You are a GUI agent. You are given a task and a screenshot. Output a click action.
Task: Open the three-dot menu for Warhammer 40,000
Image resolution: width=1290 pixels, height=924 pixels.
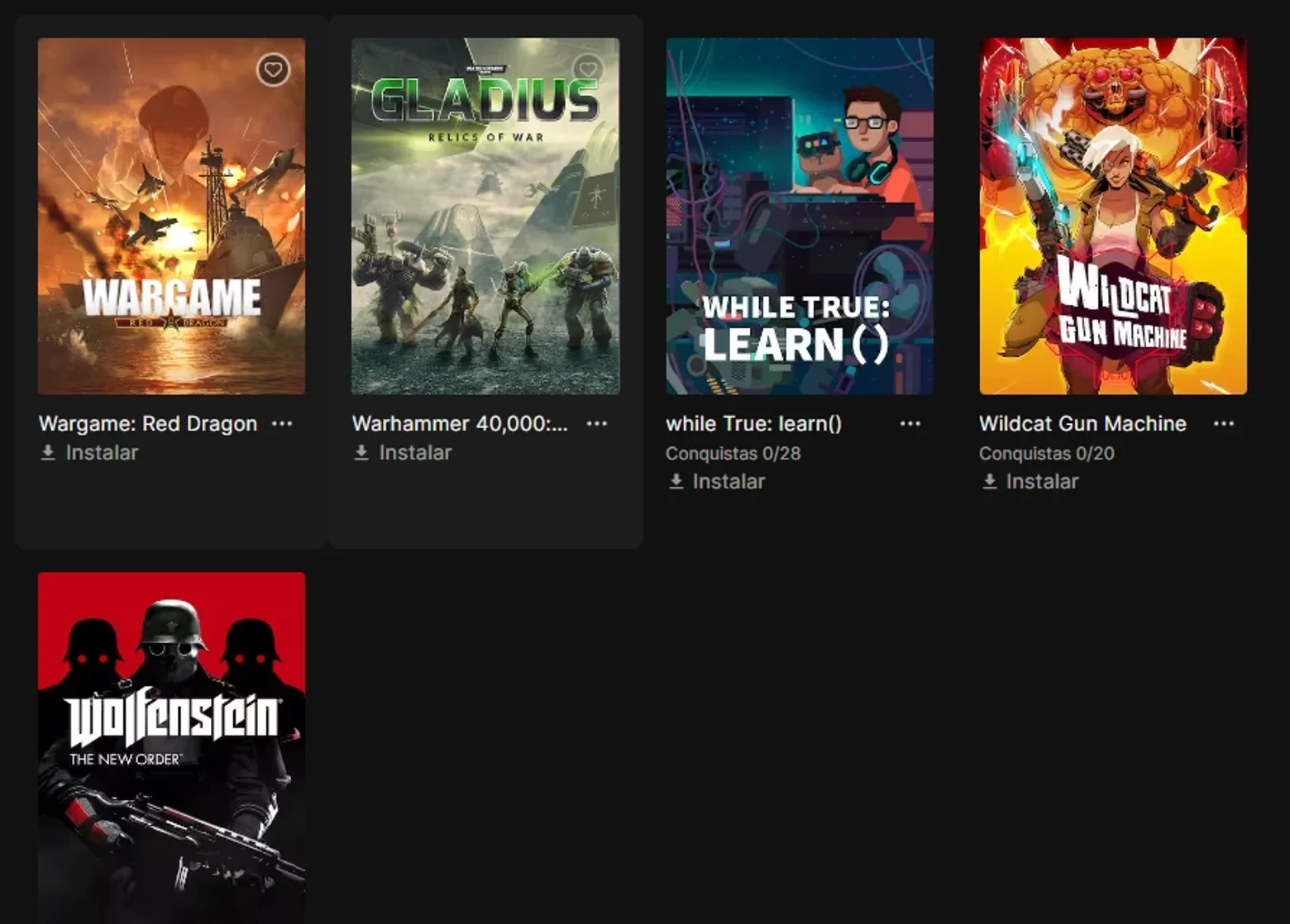(x=596, y=423)
